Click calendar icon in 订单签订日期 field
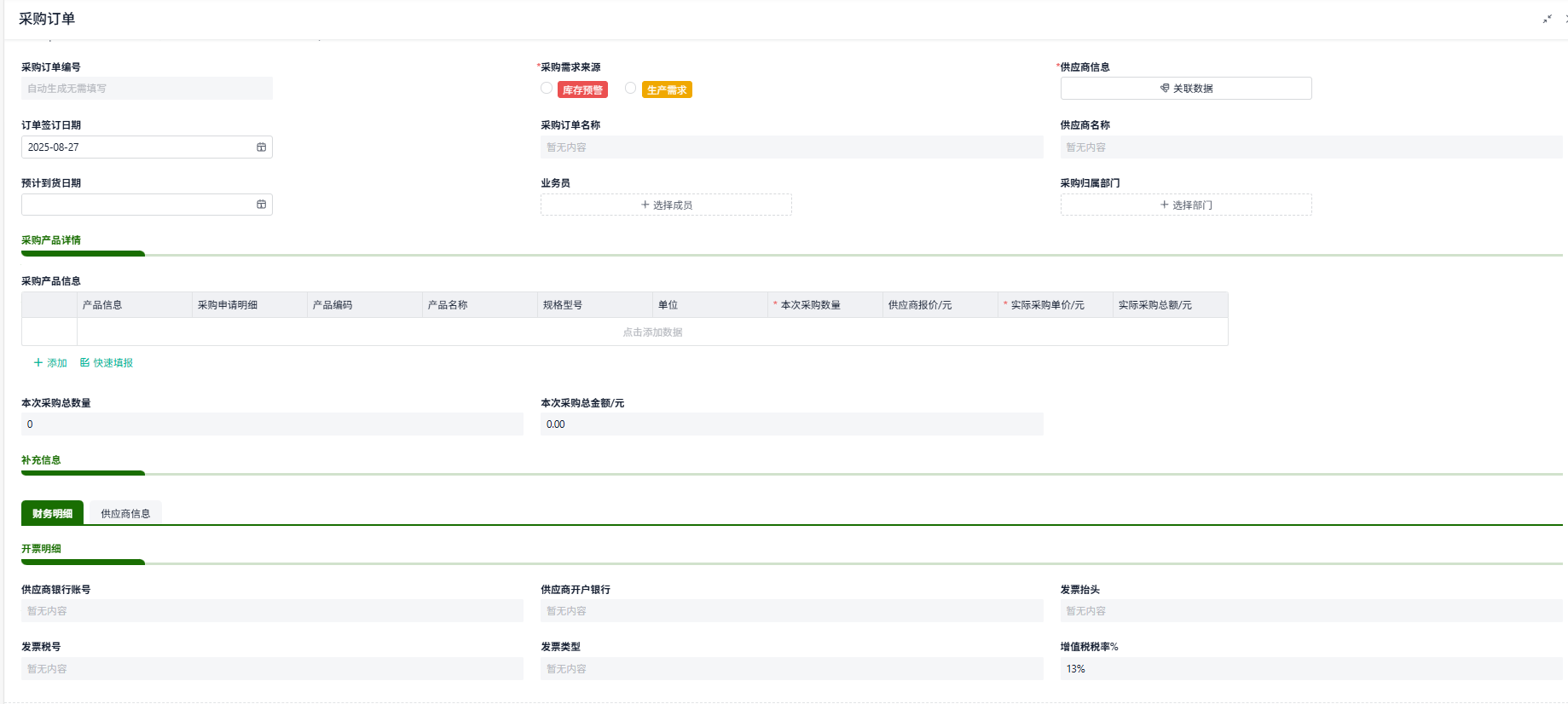The height and width of the screenshot is (704, 1568). (261, 147)
